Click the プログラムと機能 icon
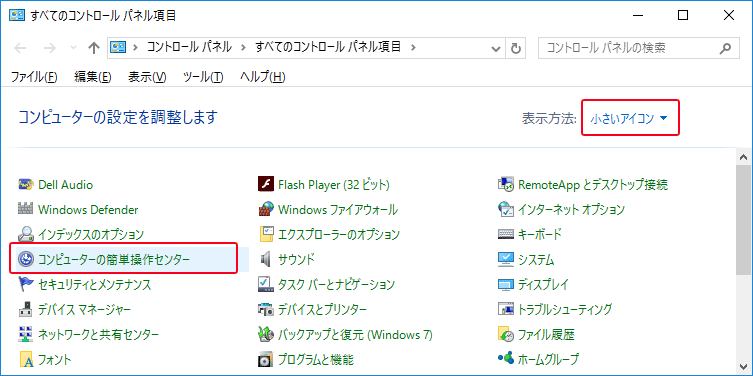This screenshot has height=376, width=753. tap(266, 359)
